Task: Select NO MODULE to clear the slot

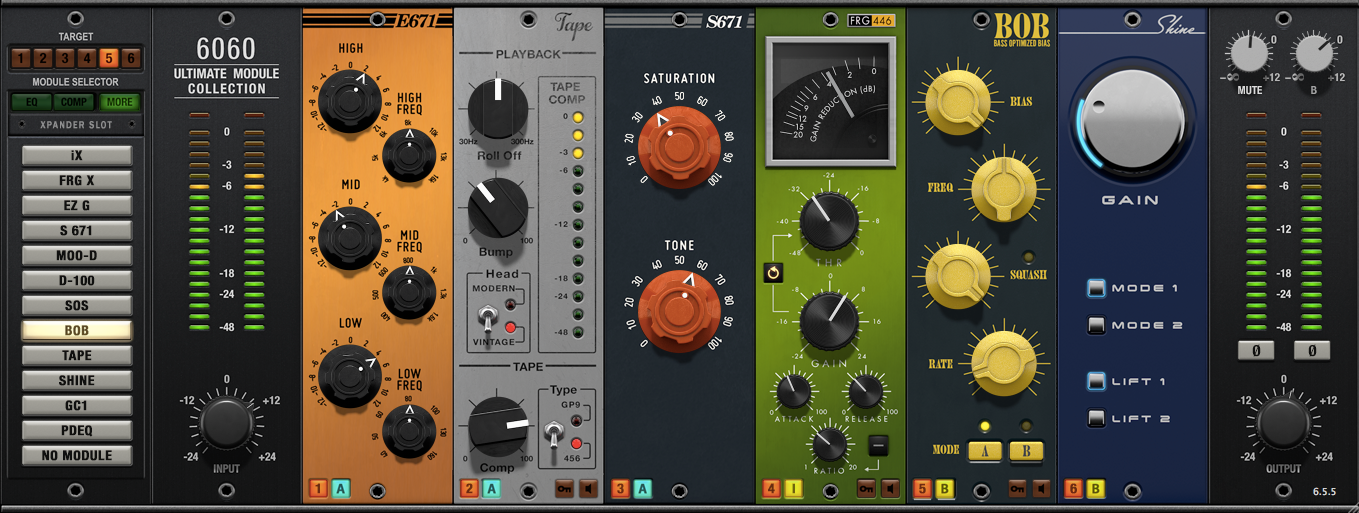Action: [x=77, y=455]
